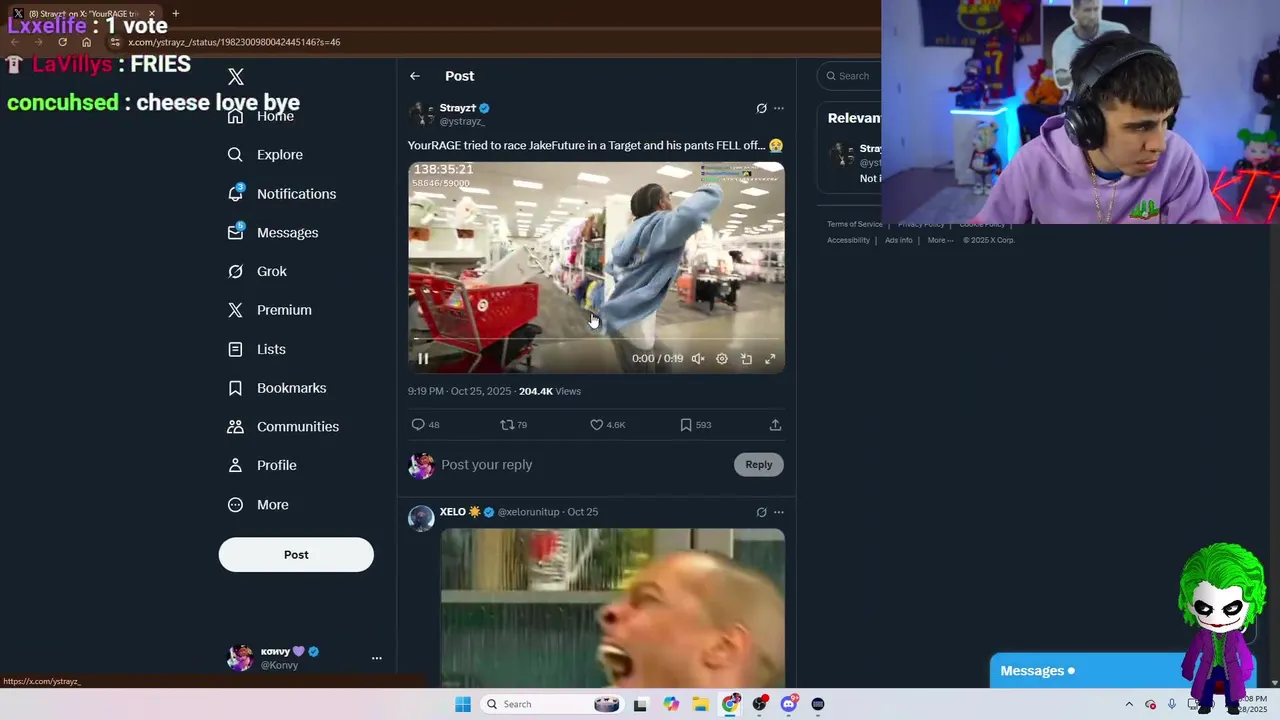Repost the post (79 reposts)
The image size is (1280, 720).
pyautogui.click(x=513, y=425)
